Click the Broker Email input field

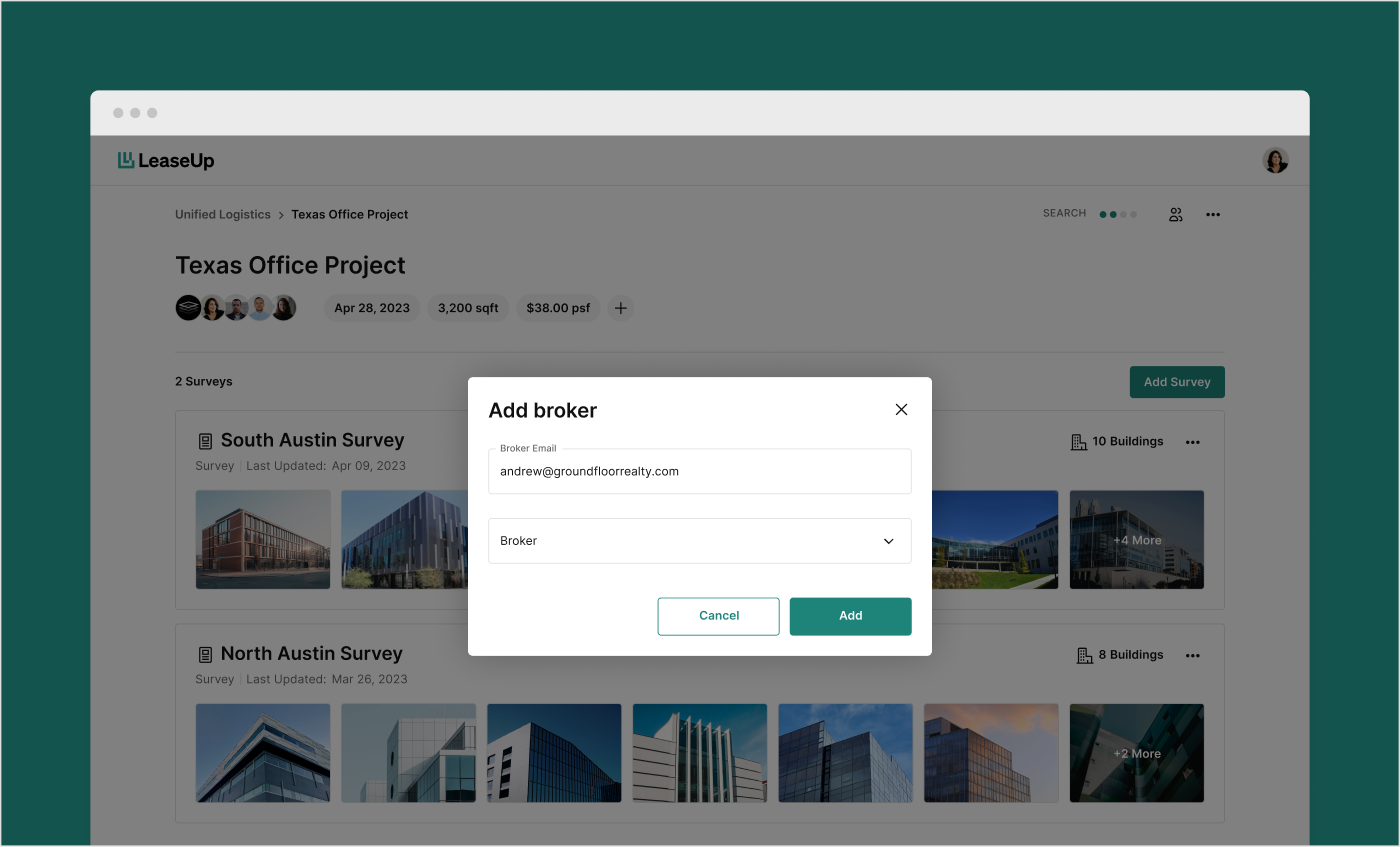699,471
